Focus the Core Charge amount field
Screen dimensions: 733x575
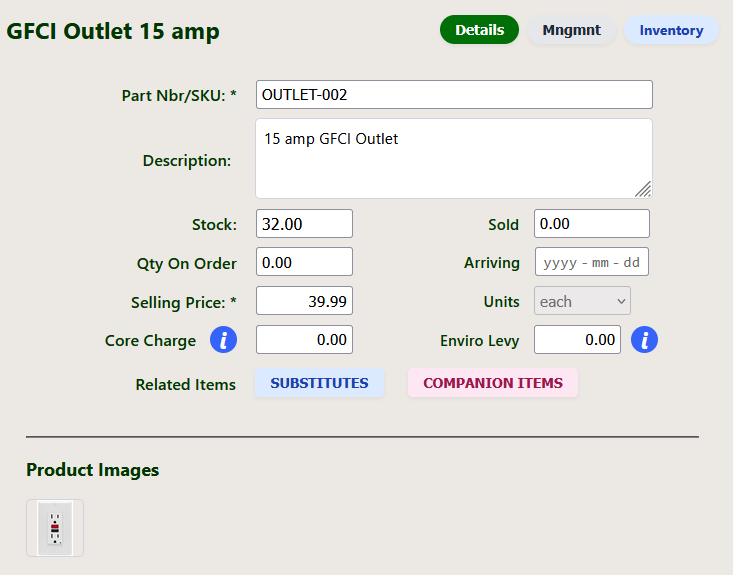(304, 339)
